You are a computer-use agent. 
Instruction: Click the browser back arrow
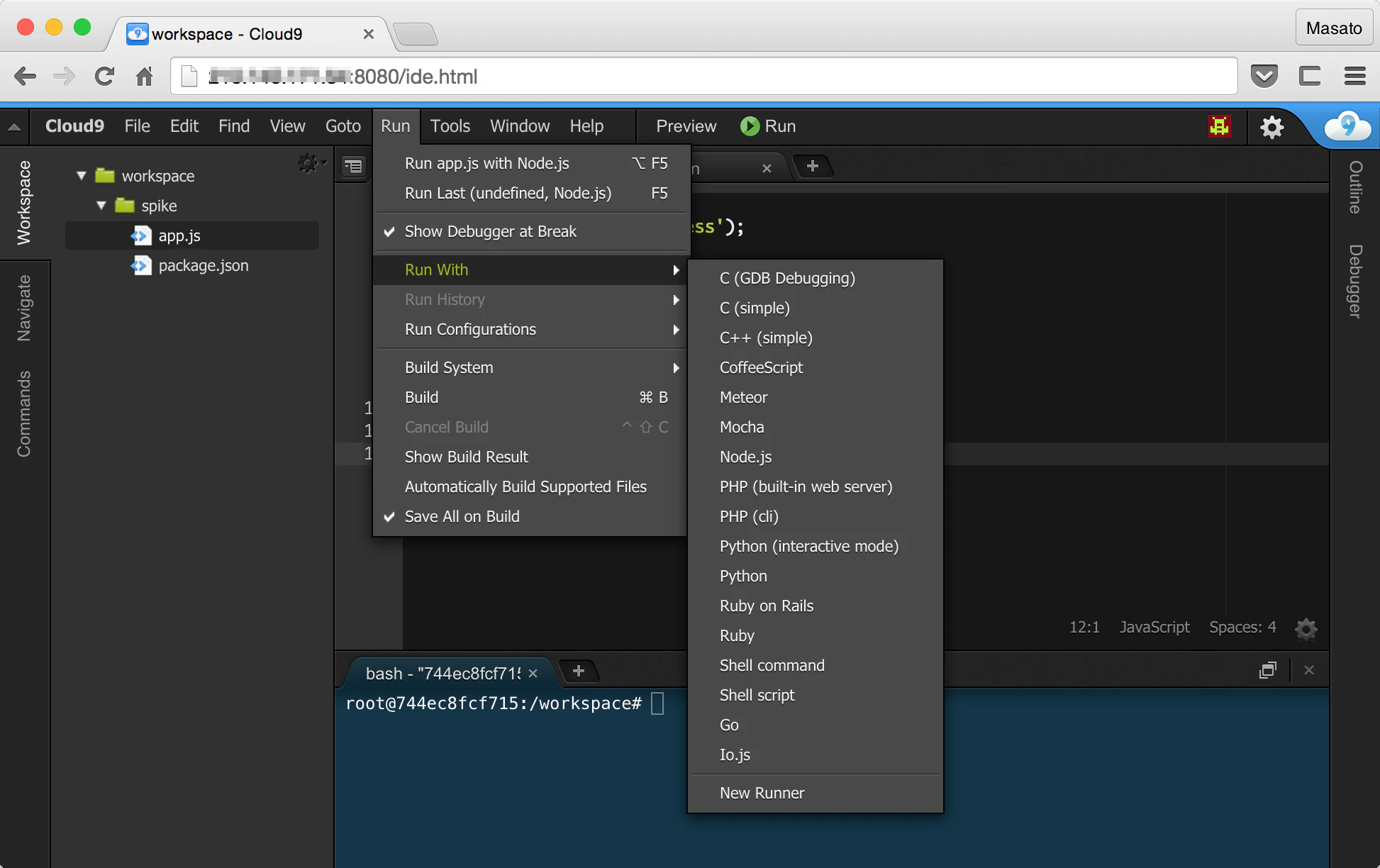coord(26,76)
